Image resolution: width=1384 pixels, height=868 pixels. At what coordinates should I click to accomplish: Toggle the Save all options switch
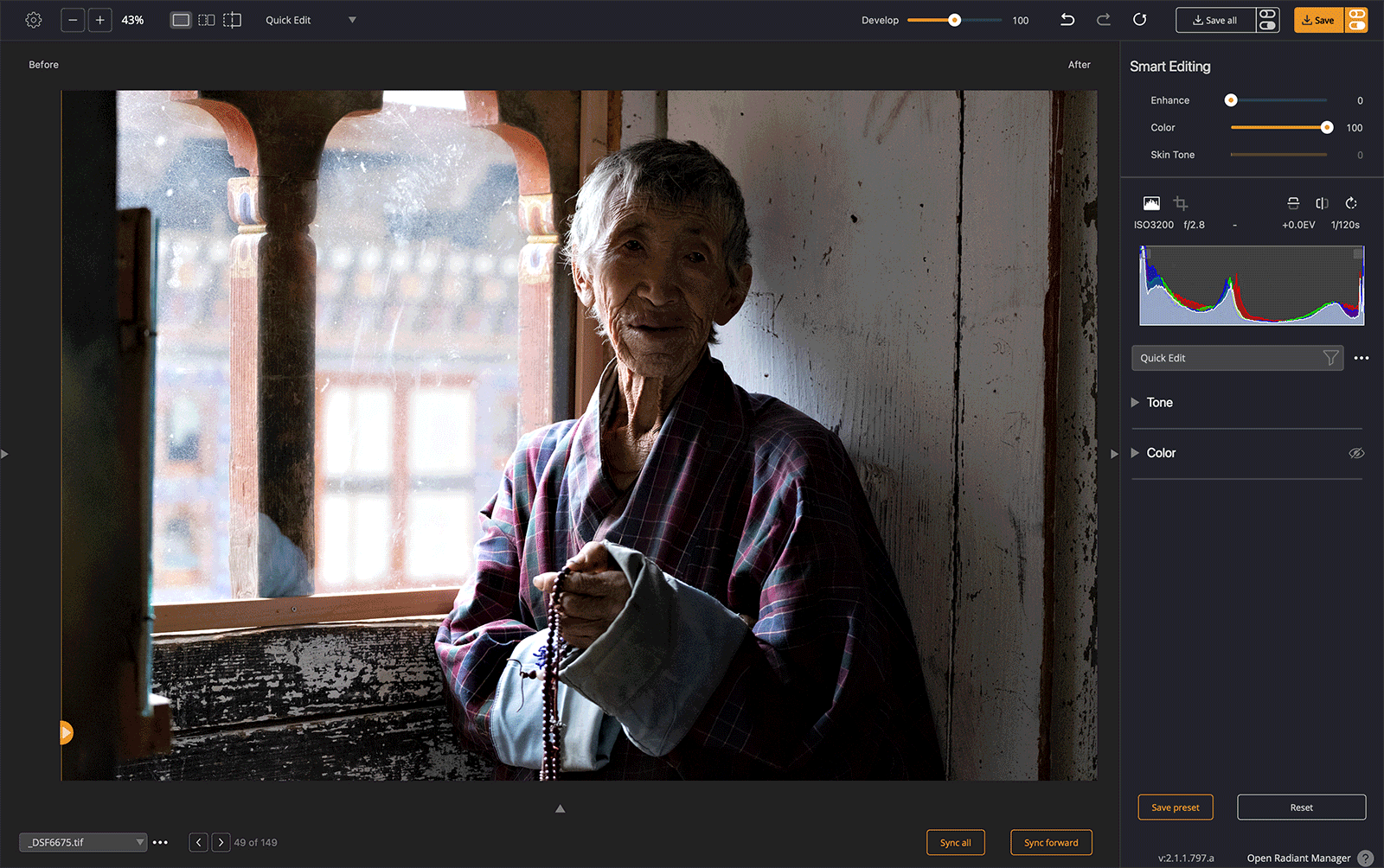pos(1268,20)
